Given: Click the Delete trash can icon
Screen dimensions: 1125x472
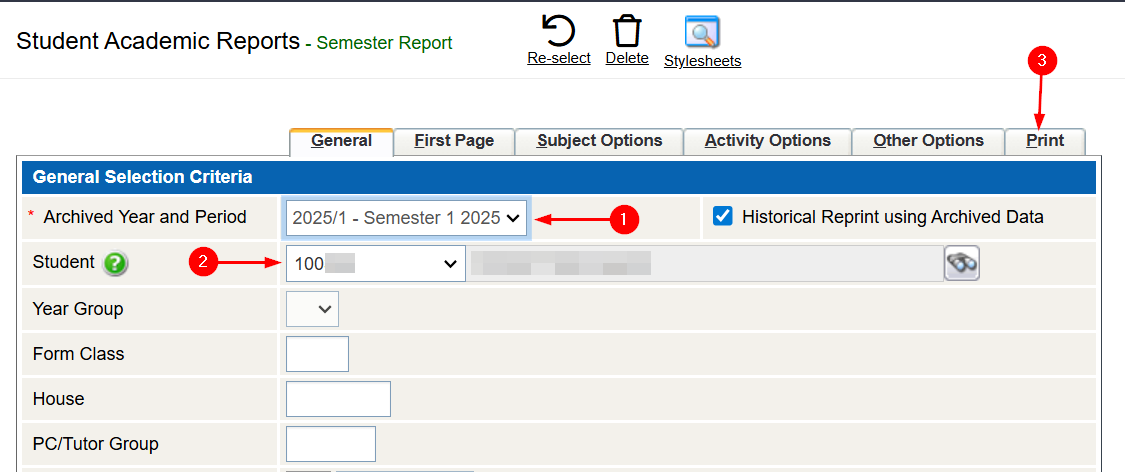Looking at the screenshot, I should point(627,30).
